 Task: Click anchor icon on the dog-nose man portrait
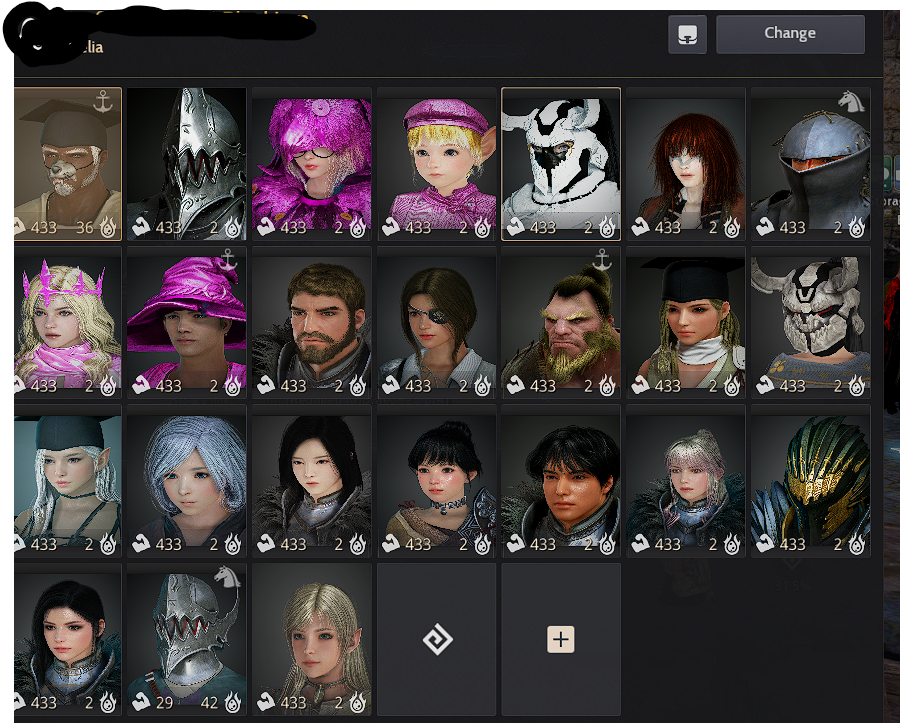[x=103, y=101]
